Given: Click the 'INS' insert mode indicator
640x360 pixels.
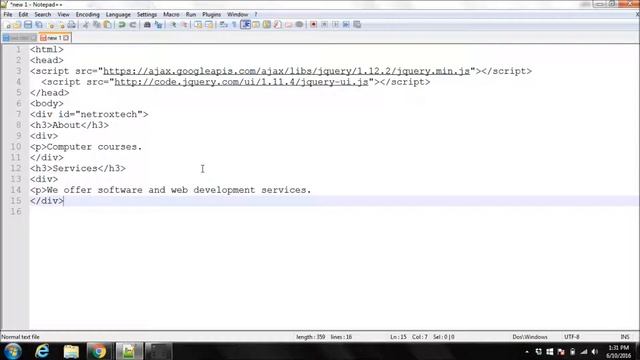Looking at the screenshot, I should point(624,337).
